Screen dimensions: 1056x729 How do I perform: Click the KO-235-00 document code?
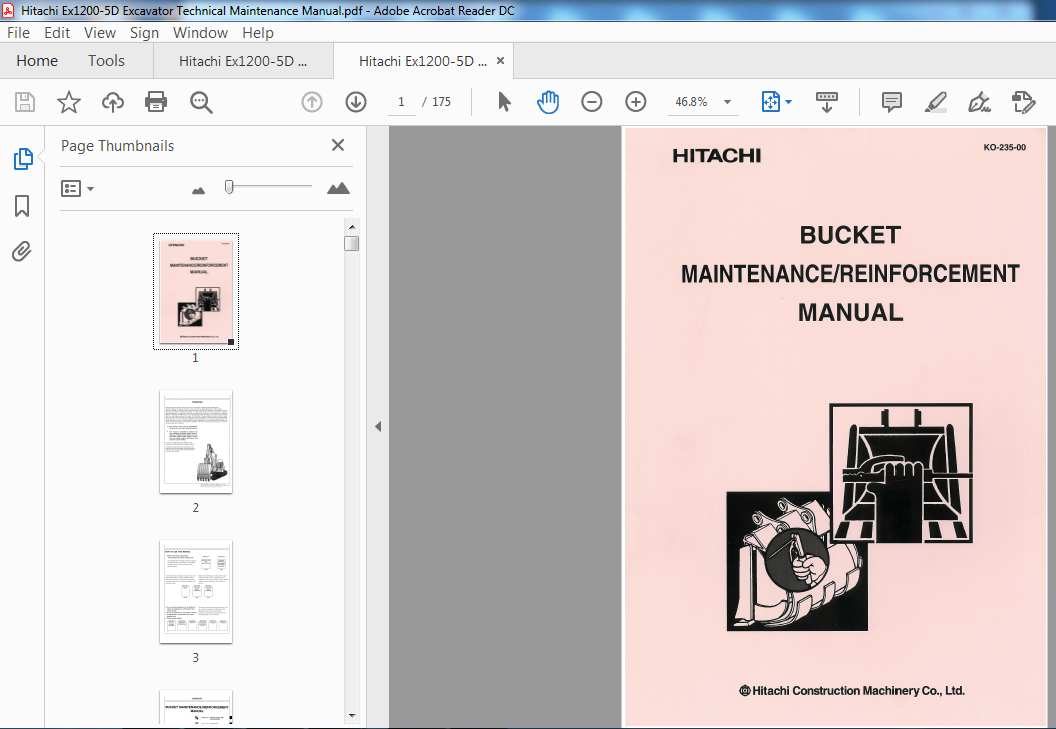[1004, 147]
